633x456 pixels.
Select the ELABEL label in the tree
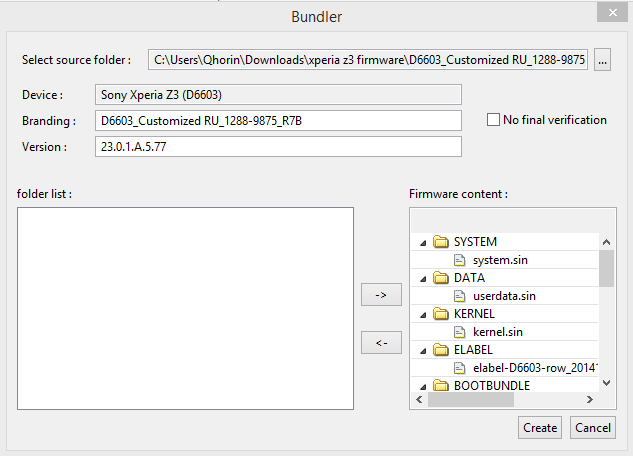tap(473, 349)
